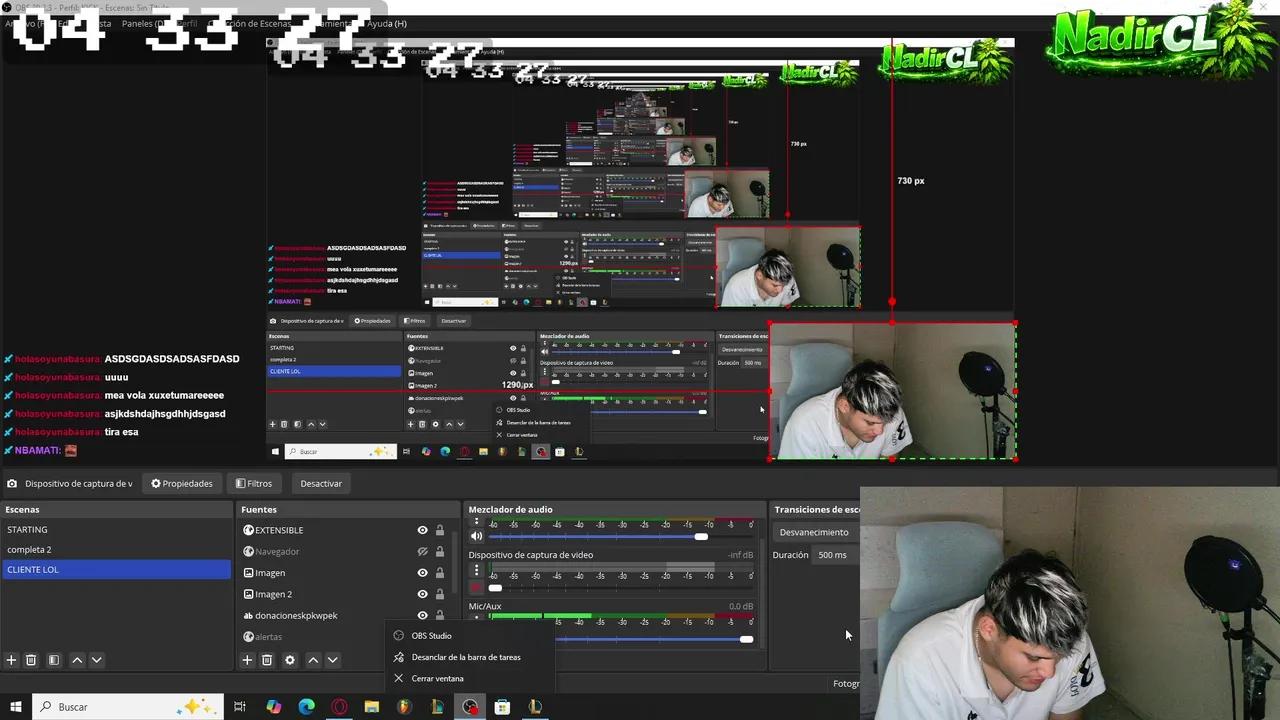Screen dimensions: 1280x720
Task: Remove selected source with trash icon
Action: 267,660
